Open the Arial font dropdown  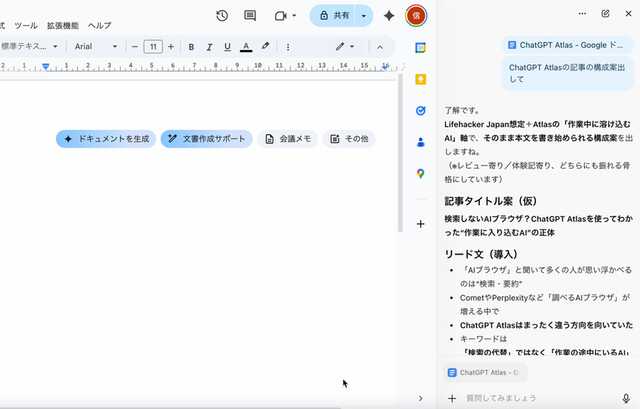pyautogui.click(x=96, y=46)
